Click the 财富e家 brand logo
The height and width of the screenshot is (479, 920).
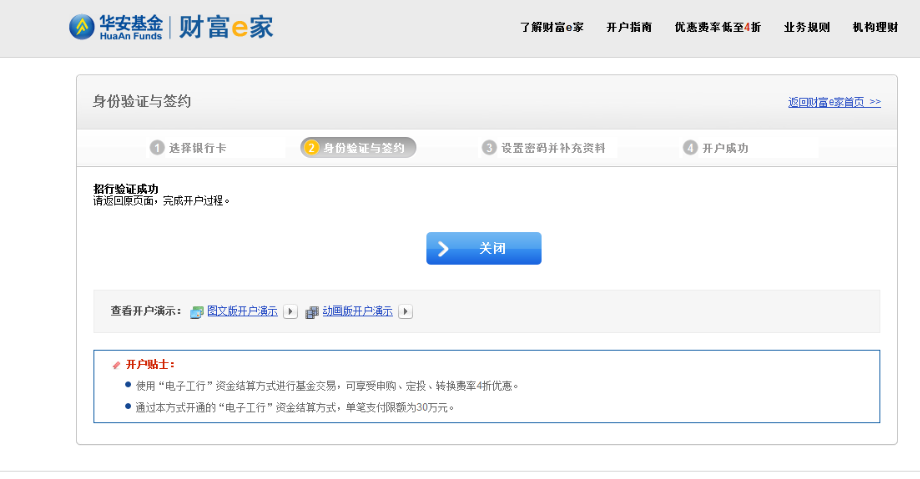pos(227,27)
